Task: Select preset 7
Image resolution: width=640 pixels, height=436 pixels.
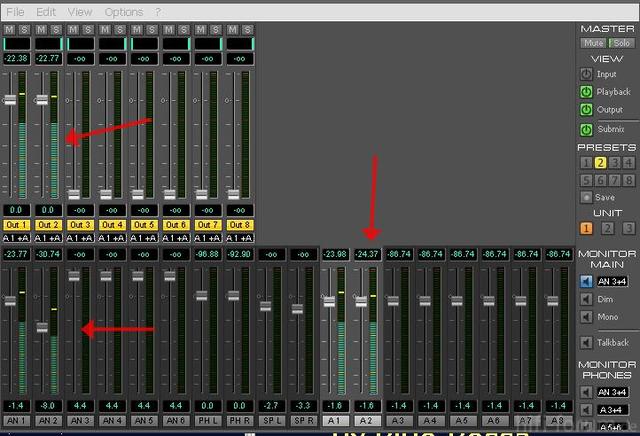Action: click(614, 180)
